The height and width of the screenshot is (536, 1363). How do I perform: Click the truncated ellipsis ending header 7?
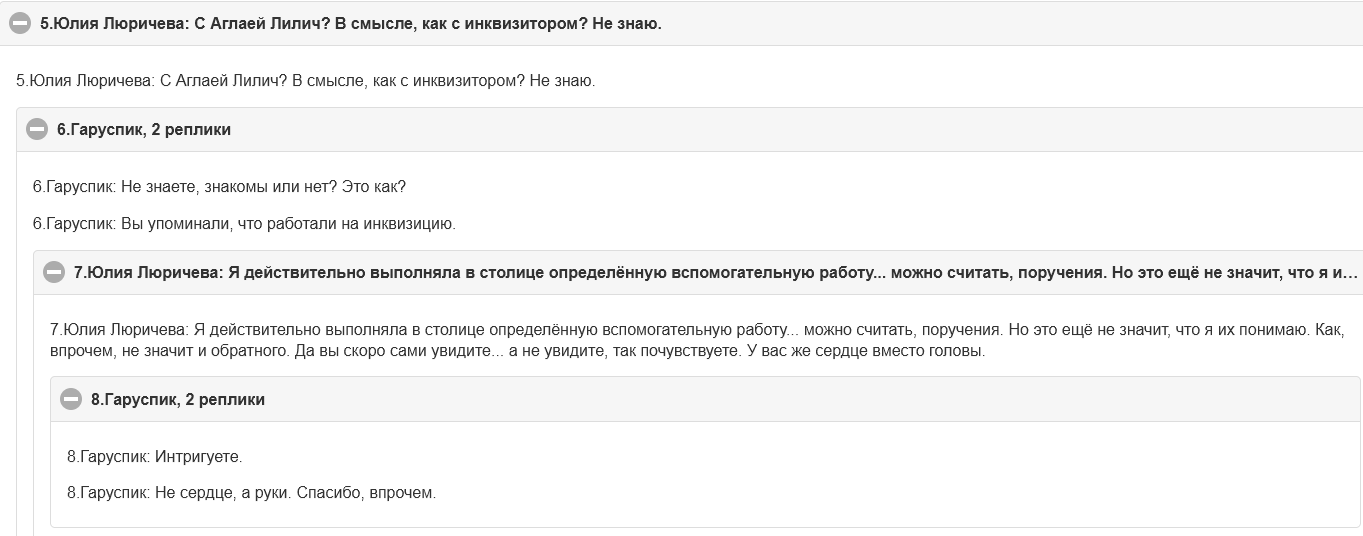(x=1348, y=272)
